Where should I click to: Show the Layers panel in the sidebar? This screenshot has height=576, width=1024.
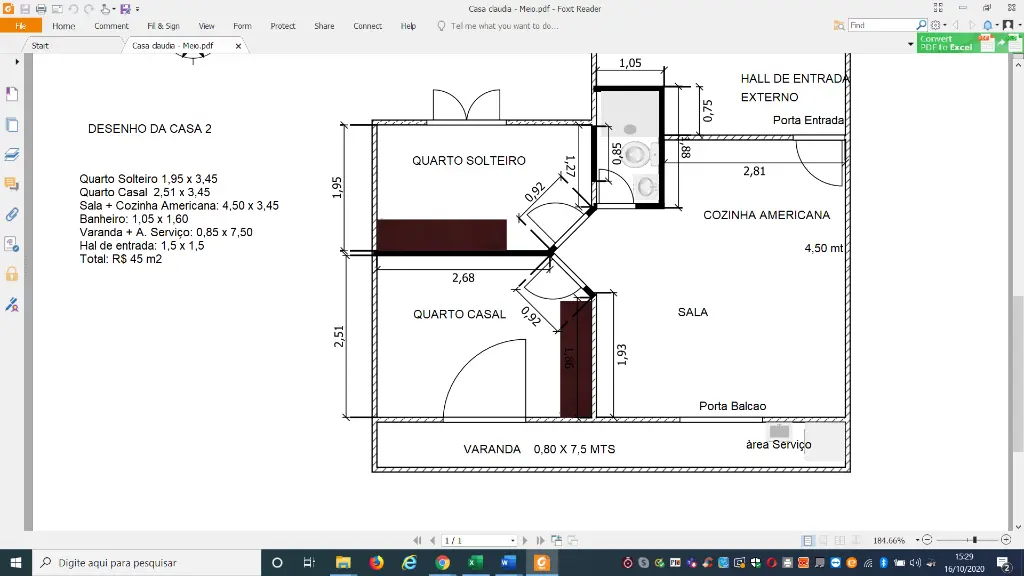[x=12, y=154]
